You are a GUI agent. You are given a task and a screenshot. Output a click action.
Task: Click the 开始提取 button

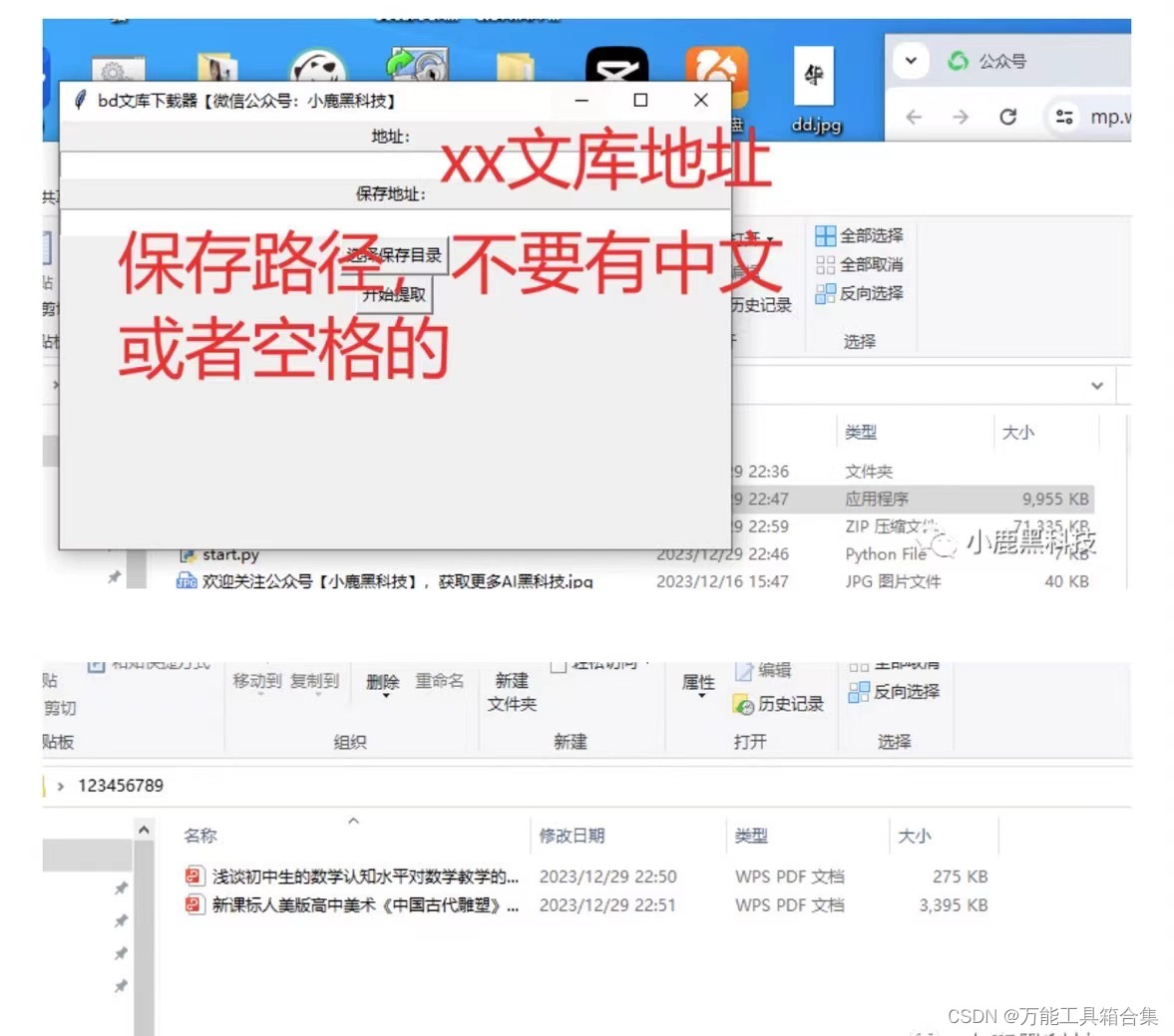394,294
